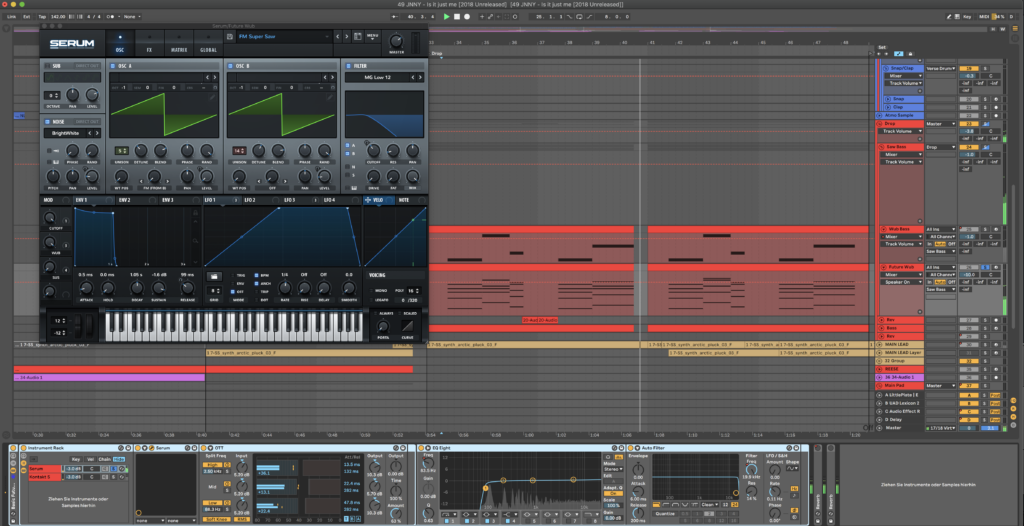Open Auto Filter Clean circuit dropdown
Image resolution: width=1024 pixels, height=526 pixels.
[712, 504]
